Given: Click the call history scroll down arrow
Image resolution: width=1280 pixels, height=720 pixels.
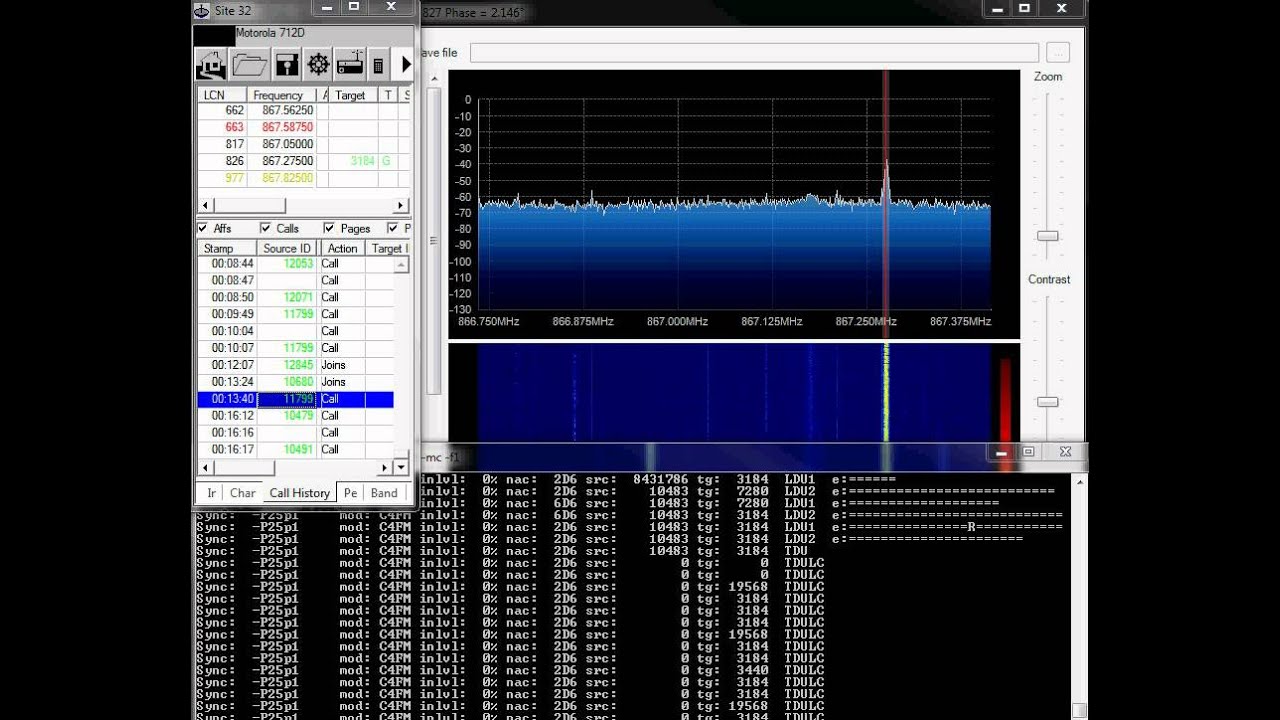Looking at the screenshot, I should click(401, 467).
